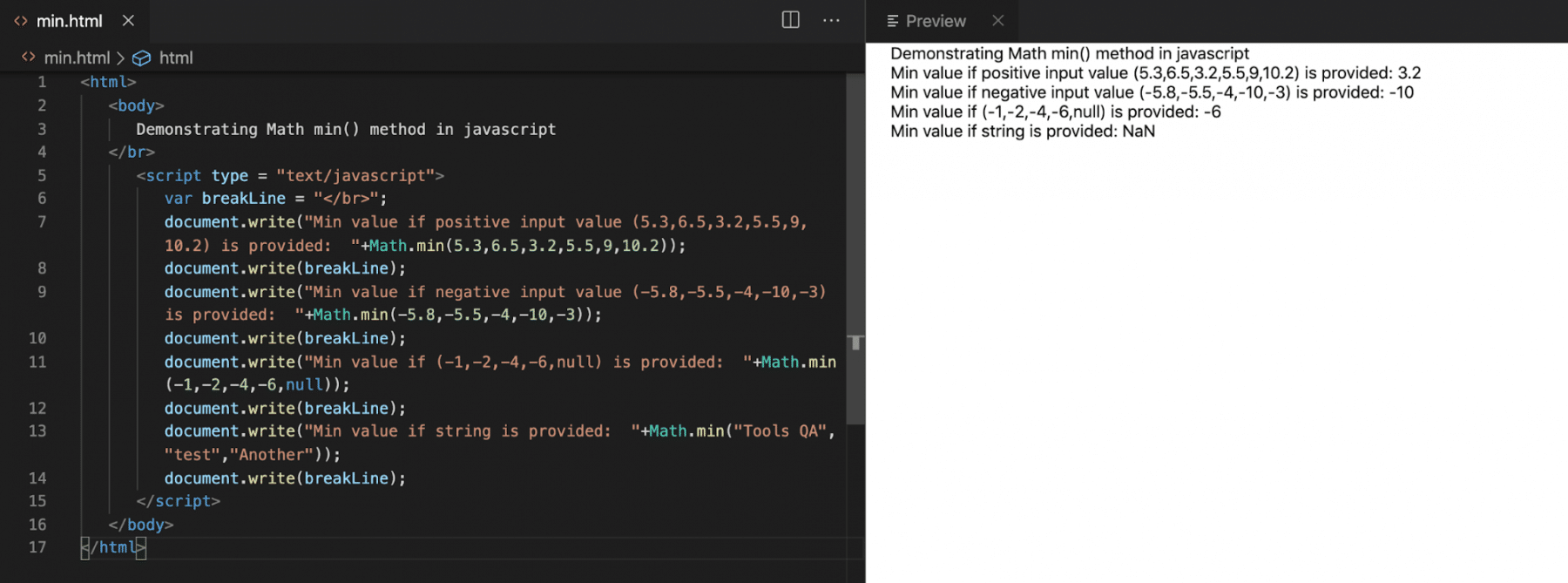Click the breadcrumb separator chevron
Screen dimensions: 1568x583
click(121, 58)
